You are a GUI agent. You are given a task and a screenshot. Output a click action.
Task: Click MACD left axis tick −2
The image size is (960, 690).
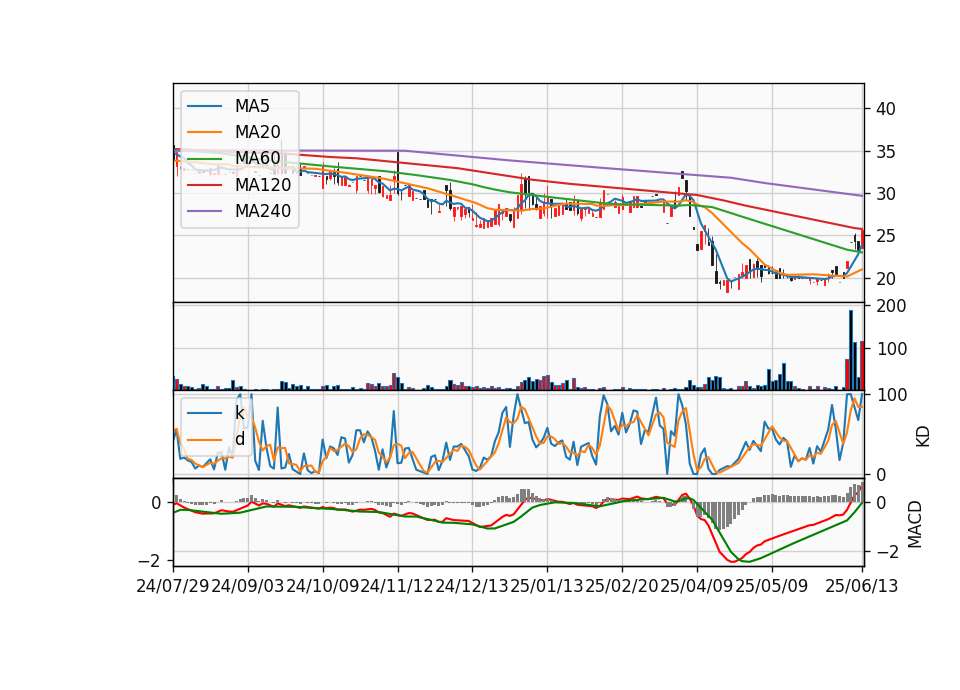pyautogui.click(x=149, y=561)
